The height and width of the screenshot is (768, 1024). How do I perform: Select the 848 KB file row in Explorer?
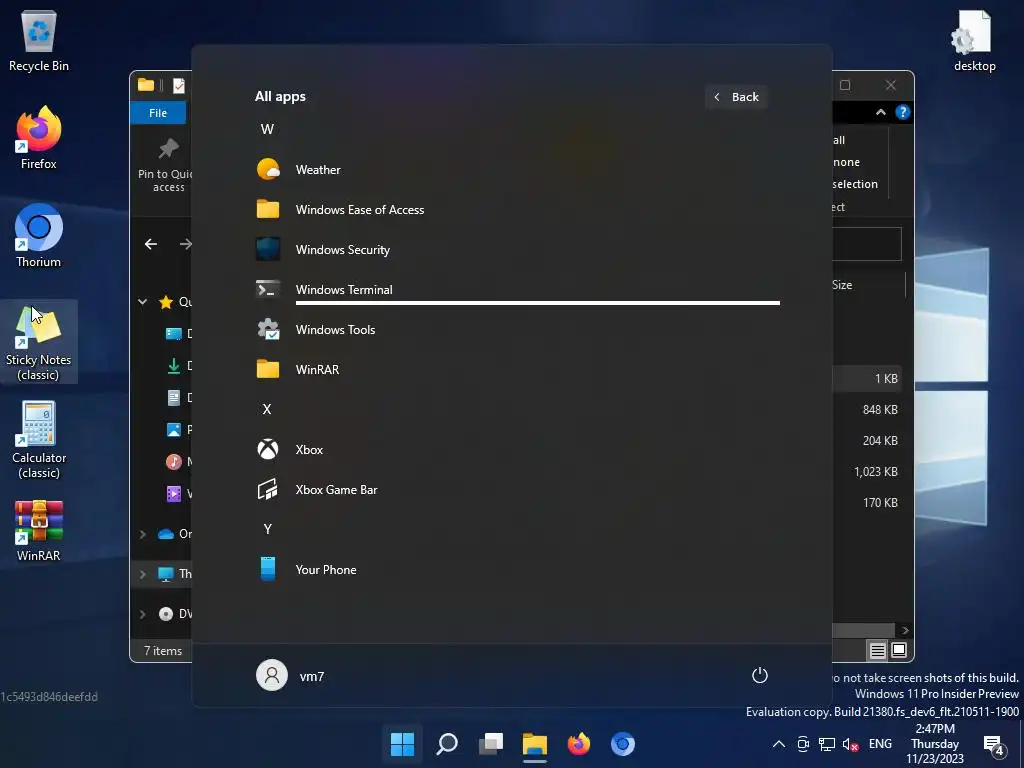click(867, 409)
